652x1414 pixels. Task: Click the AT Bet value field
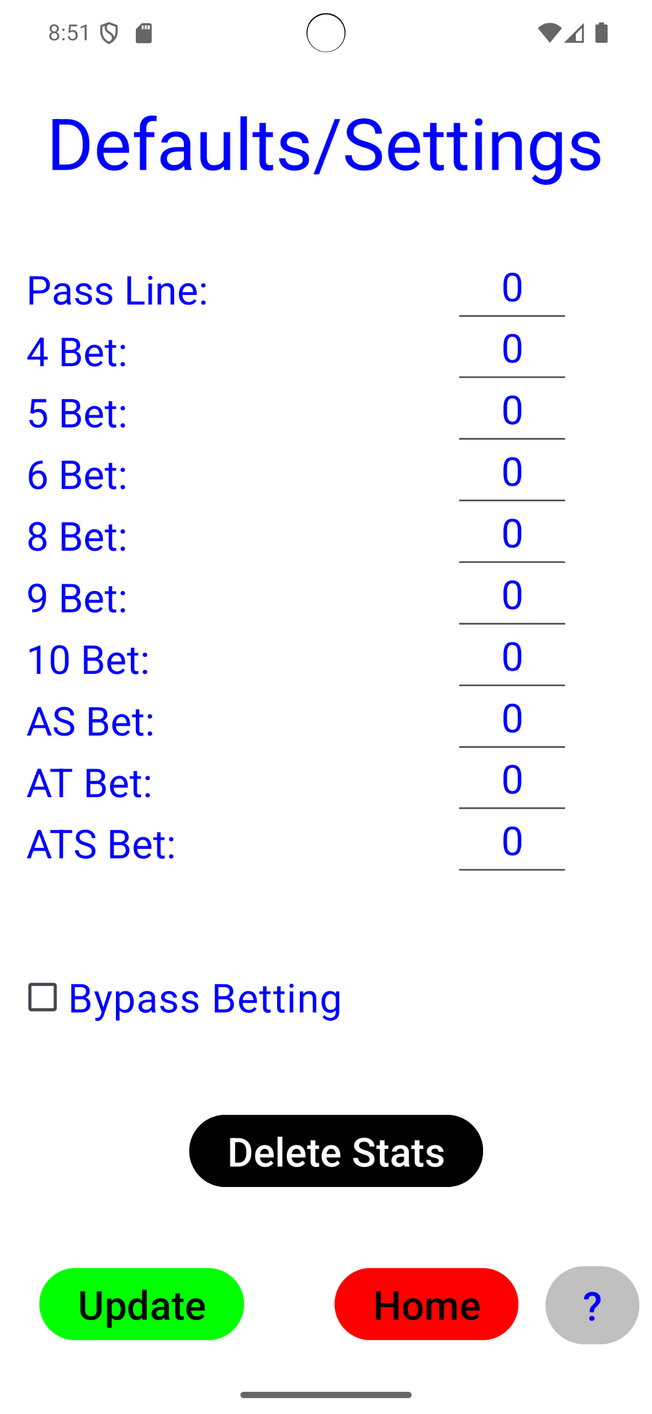(x=512, y=781)
